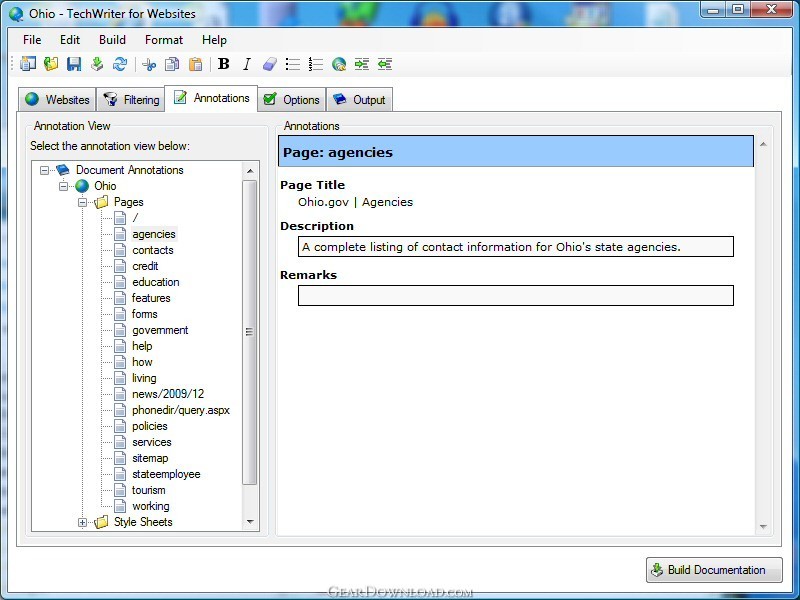
Task: Select the contacts page
Action: tap(153, 250)
